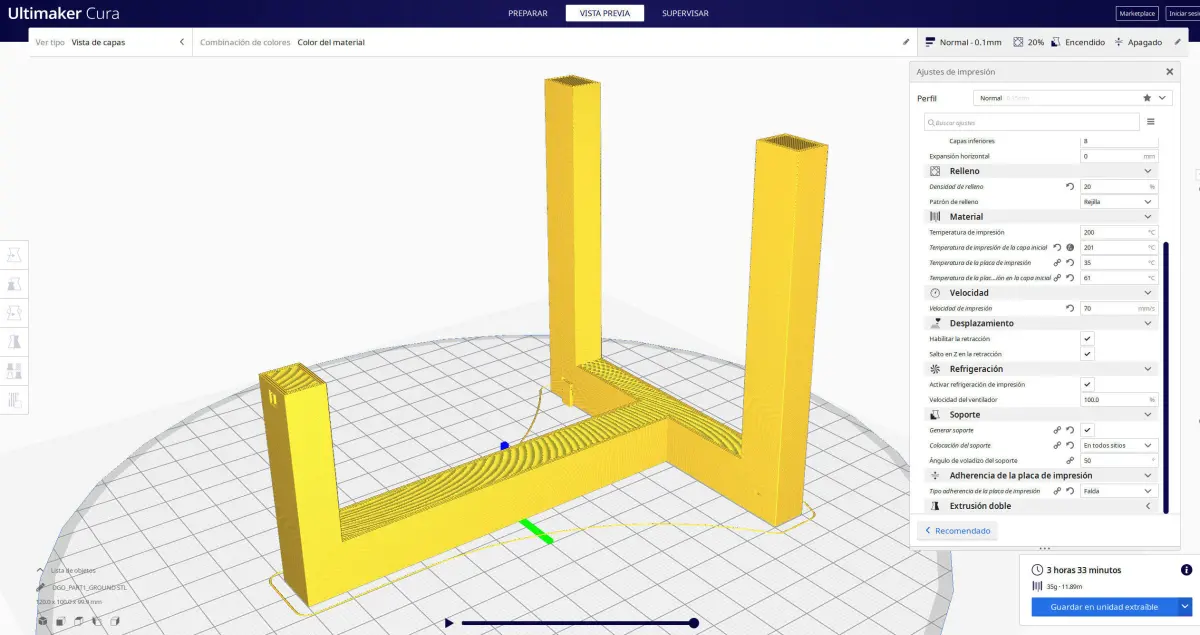
Task: Select the Move tool in left toolbar
Action: pyautogui.click(x=14, y=256)
